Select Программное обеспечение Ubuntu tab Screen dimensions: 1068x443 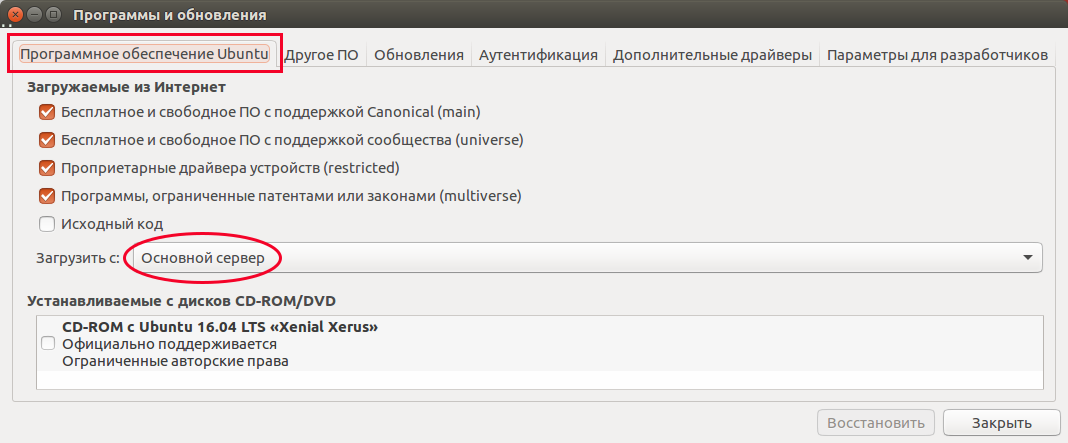click(144, 55)
